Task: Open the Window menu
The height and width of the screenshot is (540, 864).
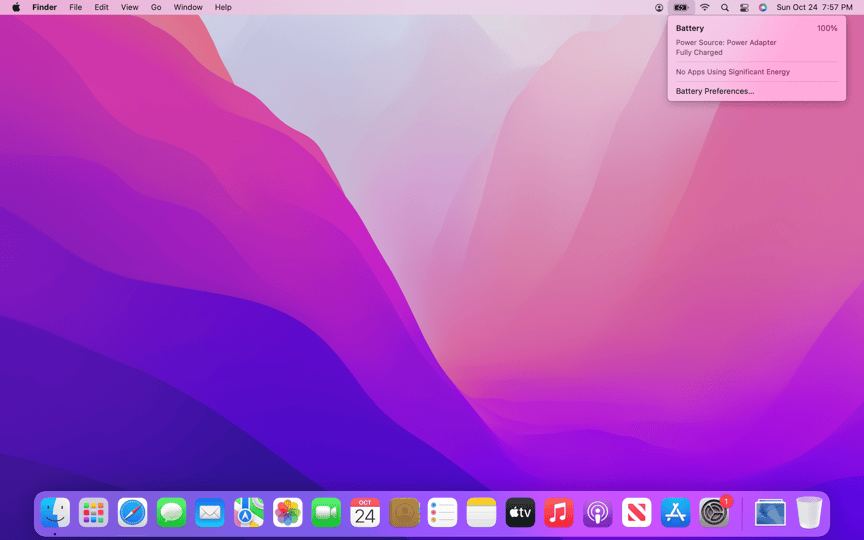Action: pyautogui.click(x=188, y=7)
